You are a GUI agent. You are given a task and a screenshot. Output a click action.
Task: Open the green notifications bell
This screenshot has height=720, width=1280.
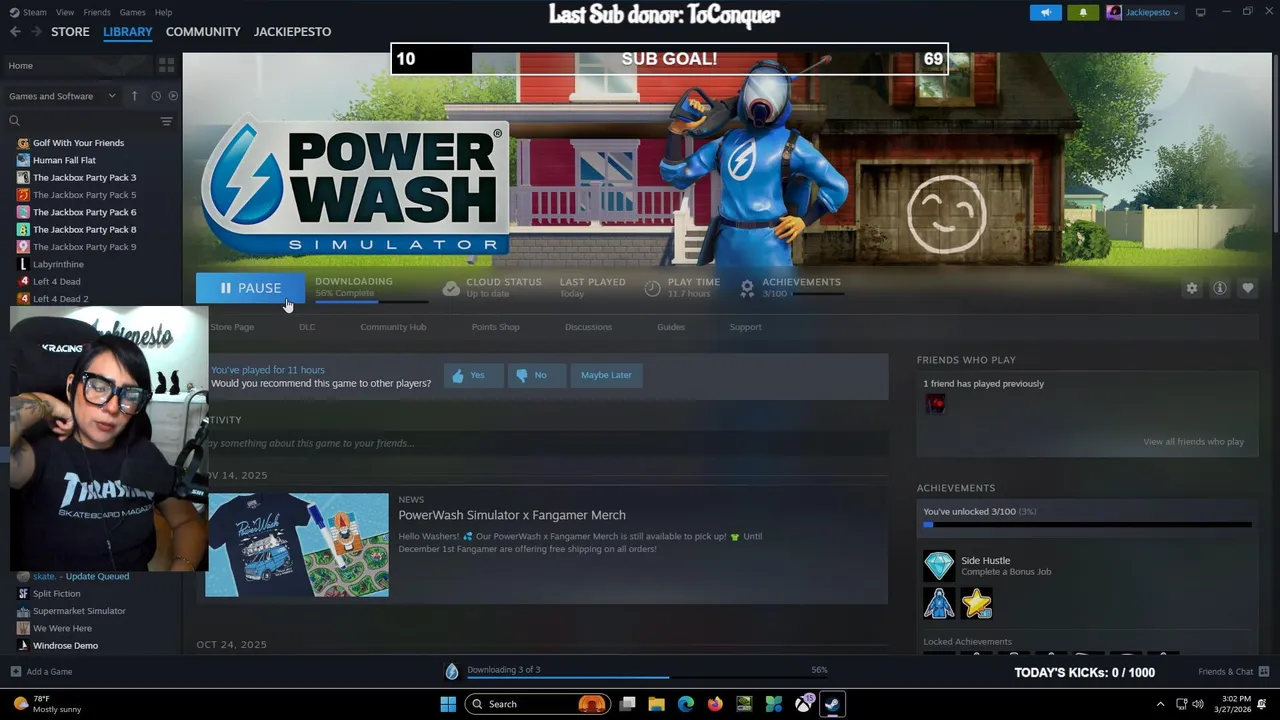(x=1083, y=12)
